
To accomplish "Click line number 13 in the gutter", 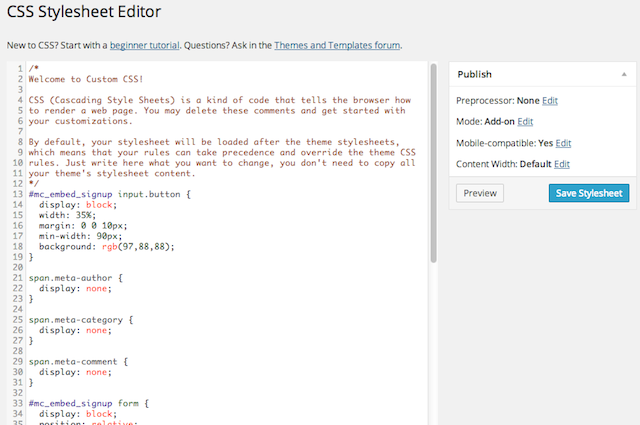I will [x=15, y=194].
